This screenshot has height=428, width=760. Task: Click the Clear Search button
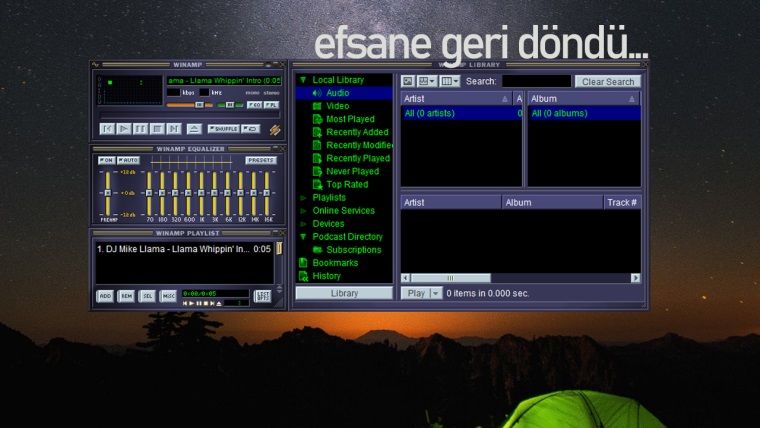pos(608,81)
